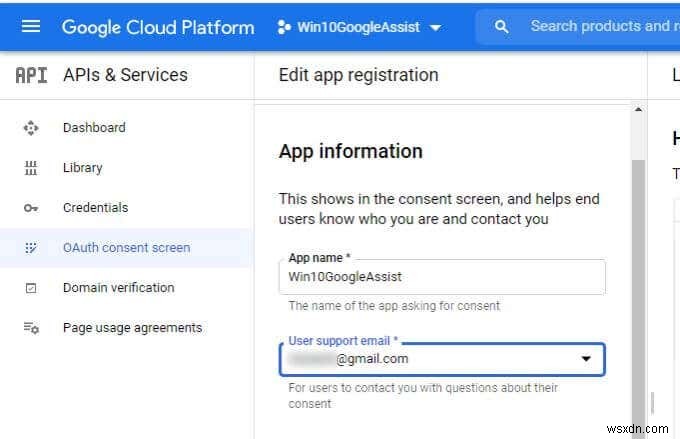This screenshot has width=680, height=439.
Task: Select OAuth consent screen menu item
Action: (126, 248)
